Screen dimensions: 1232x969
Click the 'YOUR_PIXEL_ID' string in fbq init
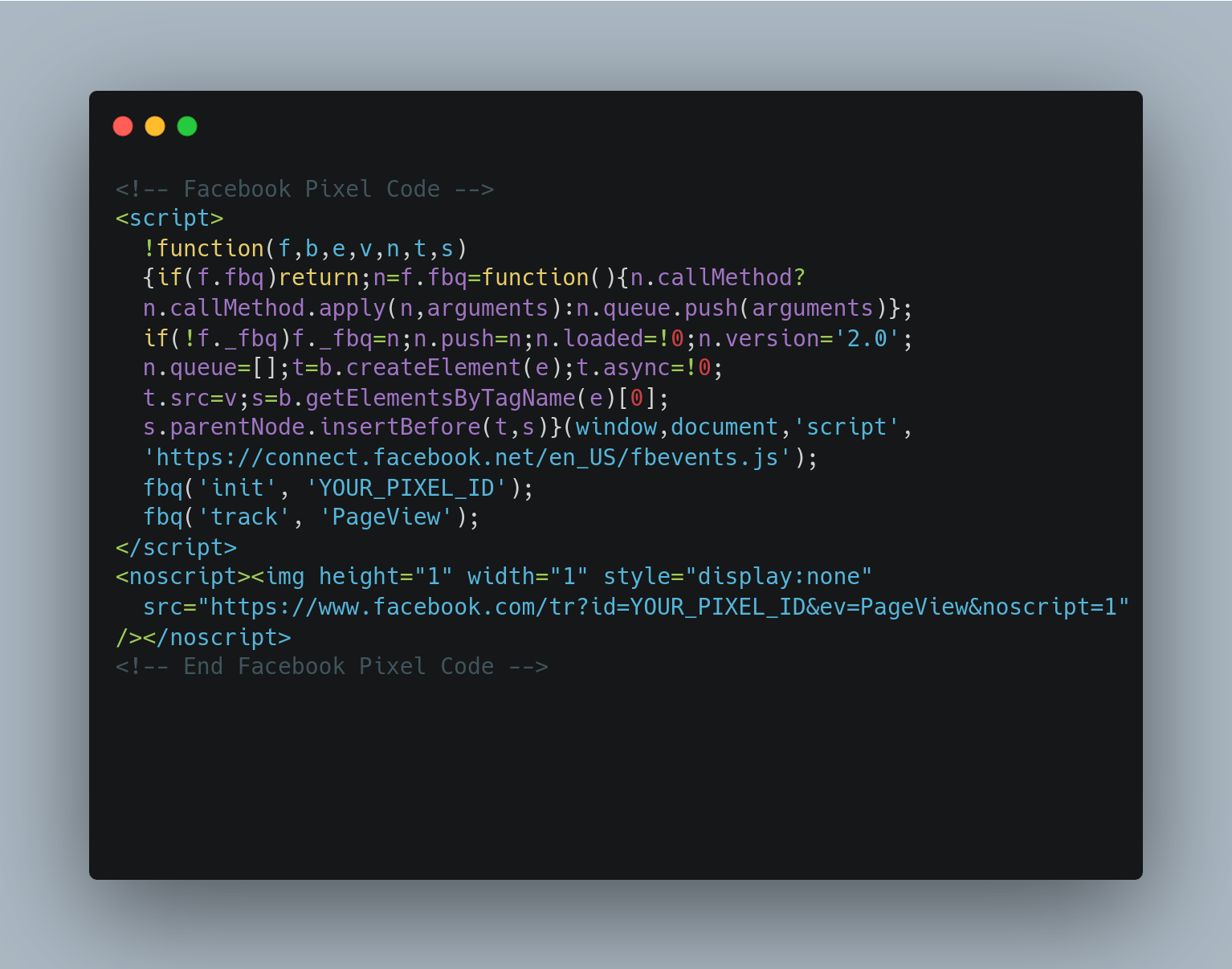pyautogui.click(x=406, y=488)
